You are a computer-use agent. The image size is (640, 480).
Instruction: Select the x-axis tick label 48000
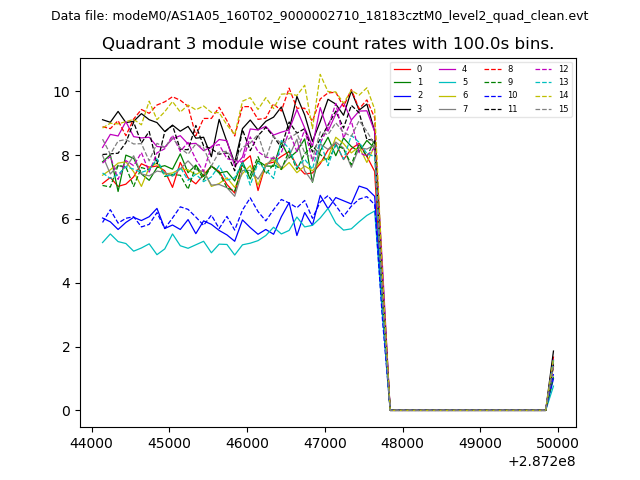click(401, 440)
